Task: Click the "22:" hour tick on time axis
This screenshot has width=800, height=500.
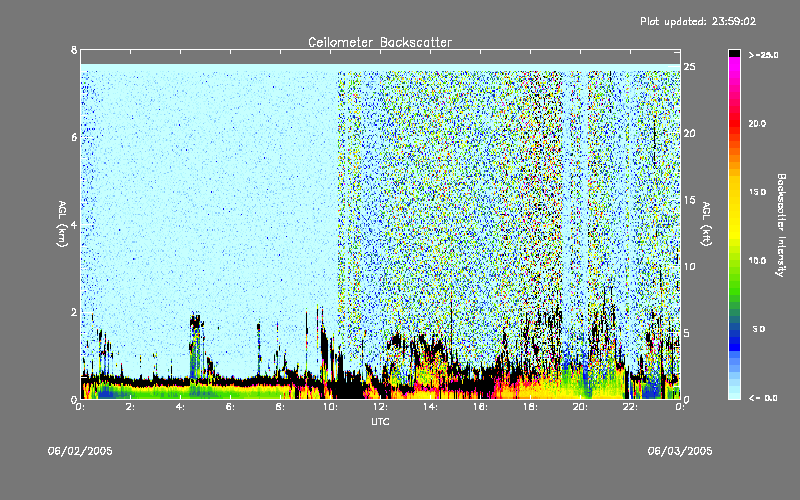Action: (630, 407)
